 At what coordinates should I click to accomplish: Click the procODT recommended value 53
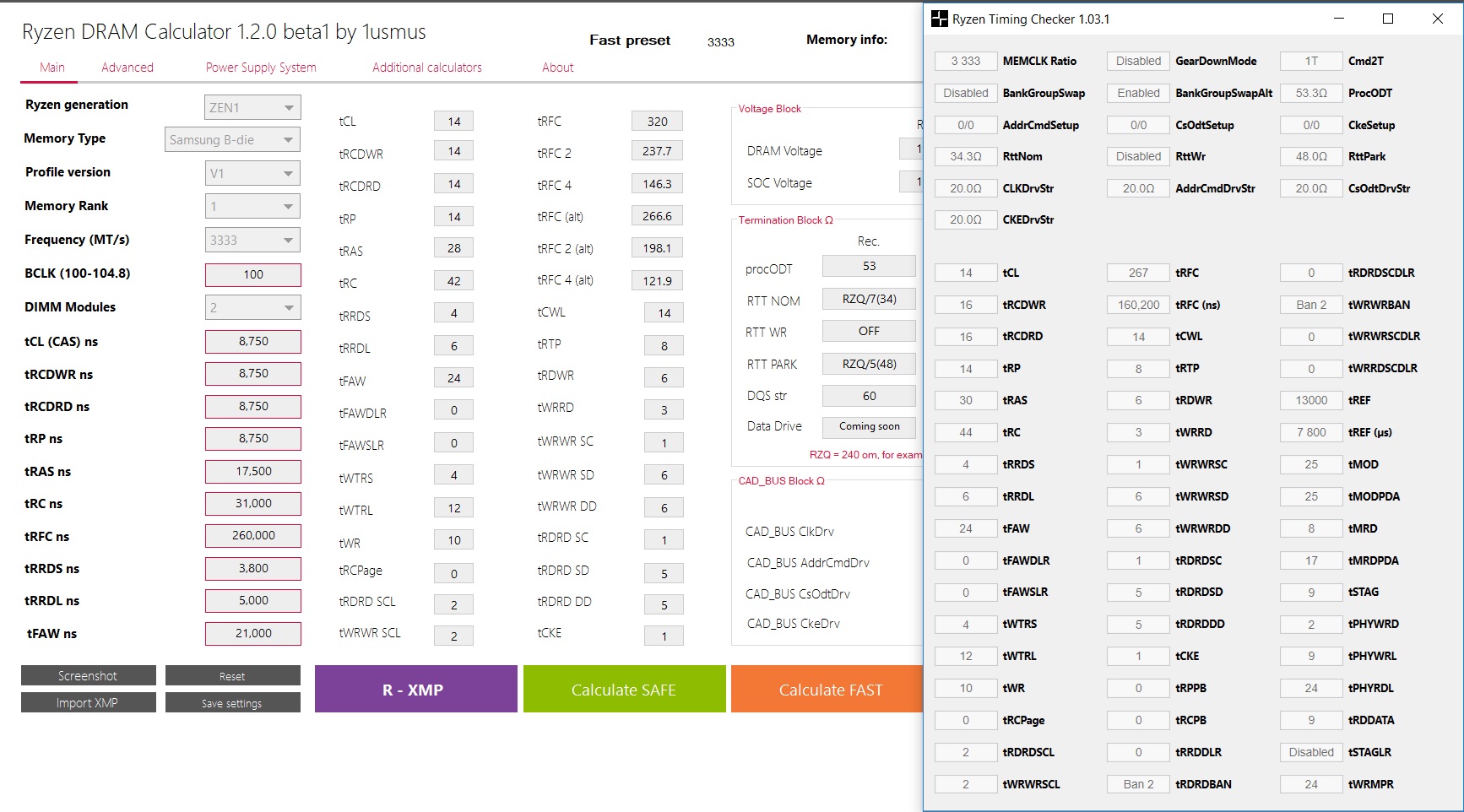869,266
